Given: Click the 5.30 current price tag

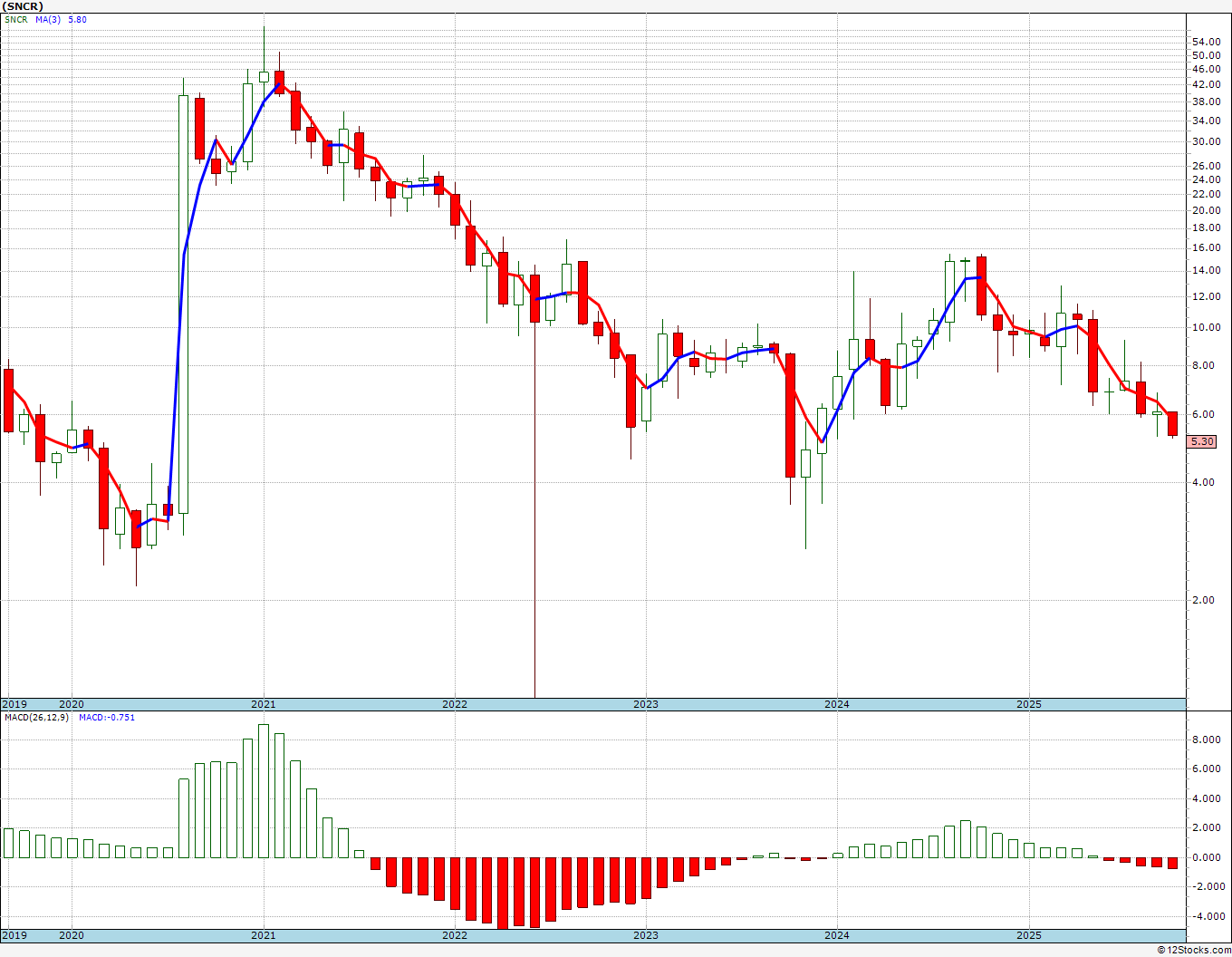Looking at the screenshot, I should pyautogui.click(x=1202, y=442).
